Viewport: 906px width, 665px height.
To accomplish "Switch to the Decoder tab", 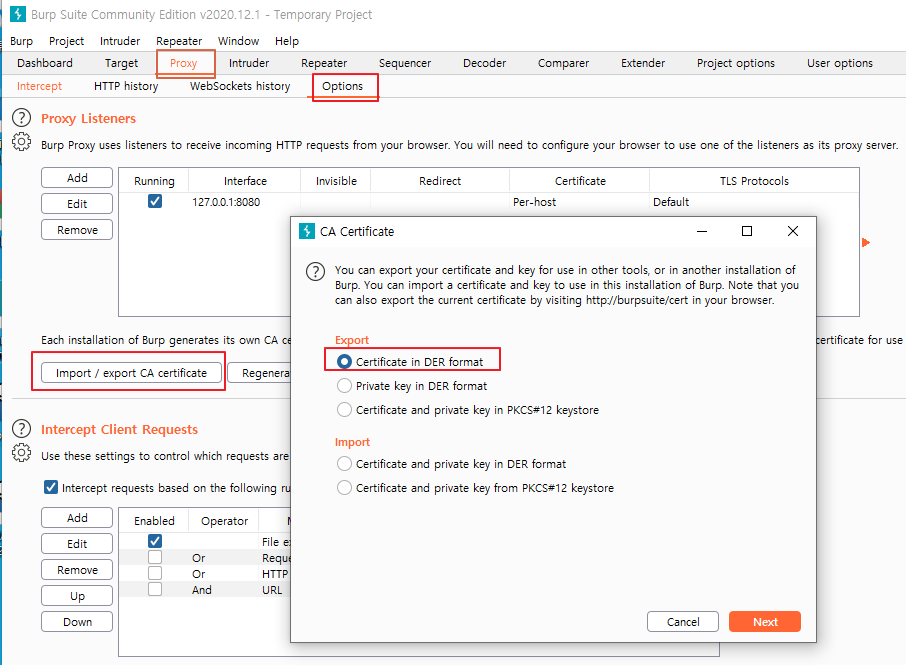I will pyautogui.click(x=485, y=63).
